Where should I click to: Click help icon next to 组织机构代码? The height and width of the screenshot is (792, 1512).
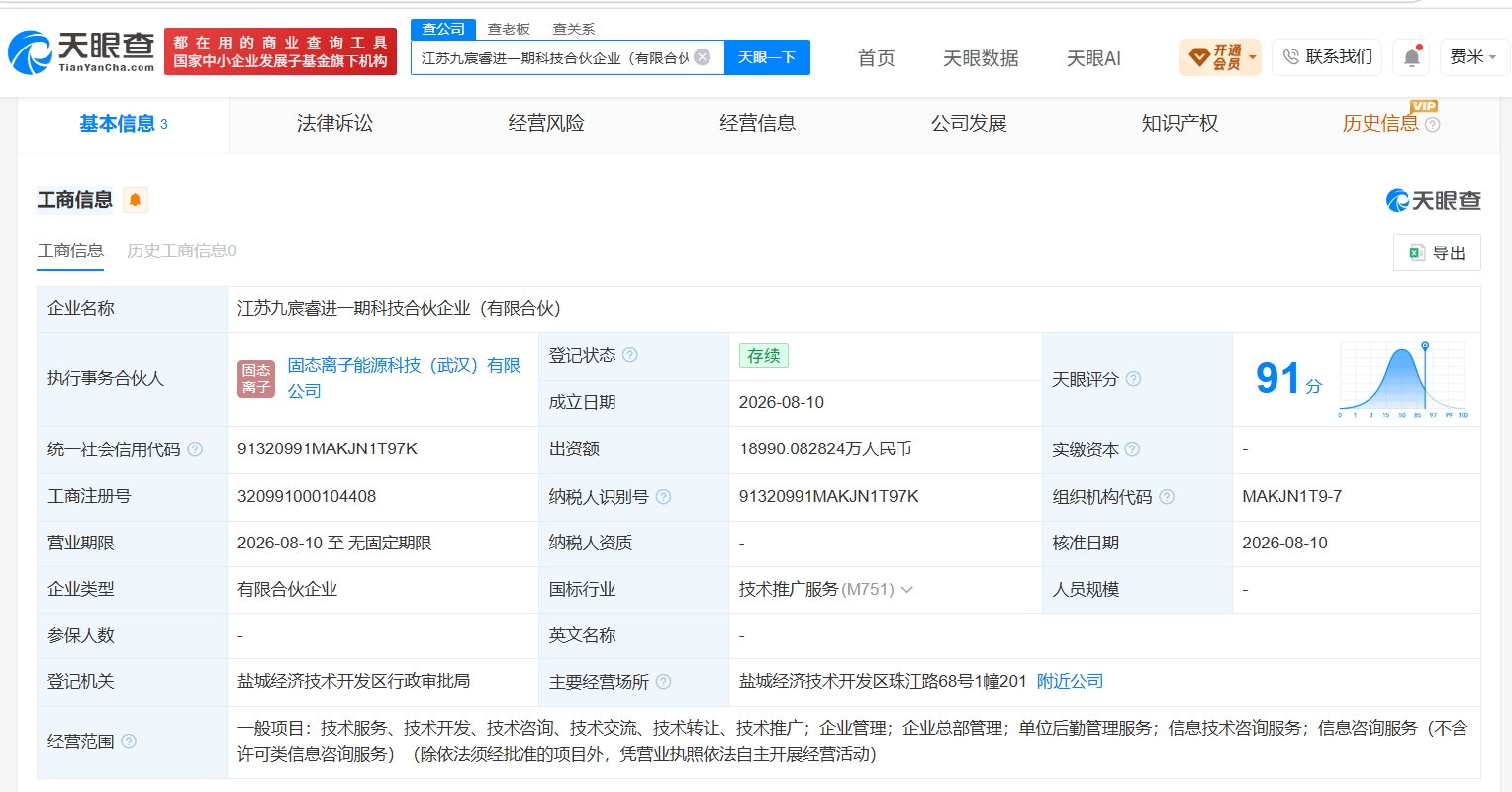pos(1167,497)
